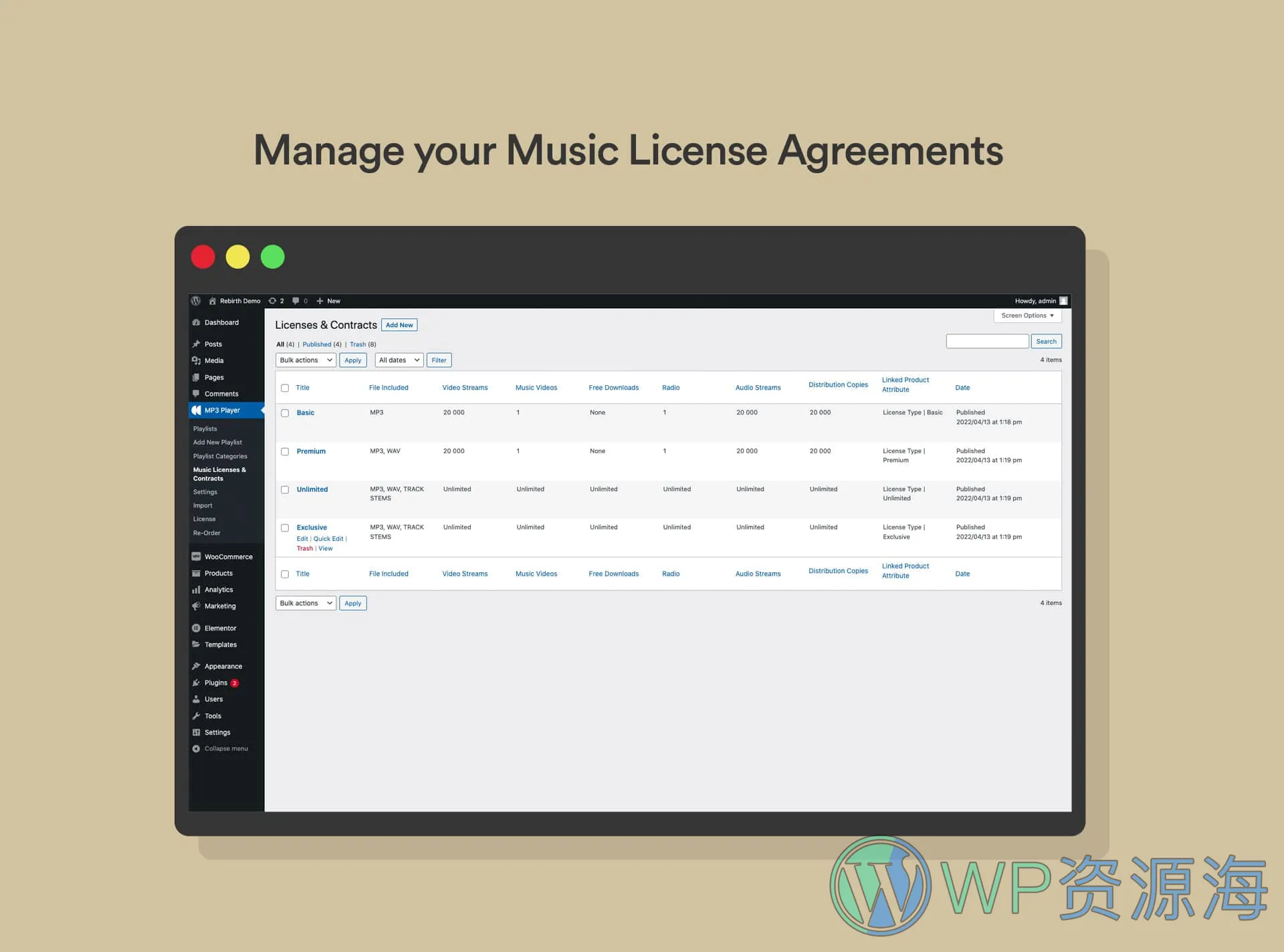Click the WooCommerce icon in sidebar
The width and height of the screenshot is (1284, 952).
[x=198, y=556]
